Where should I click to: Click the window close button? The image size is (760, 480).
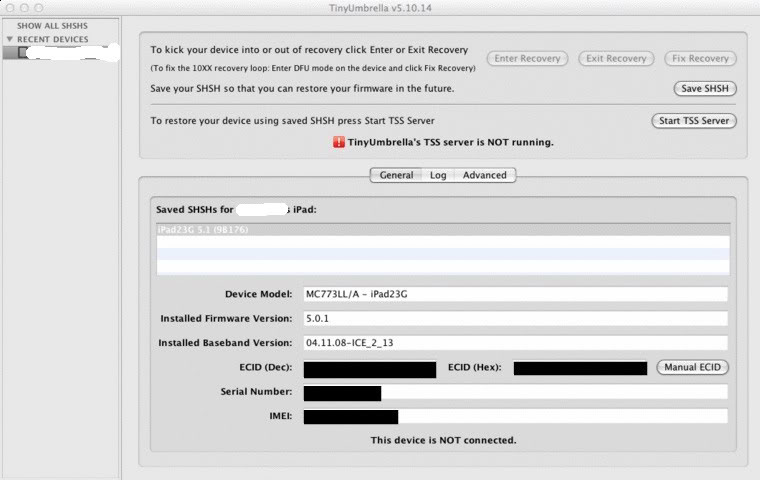pos(10,8)
